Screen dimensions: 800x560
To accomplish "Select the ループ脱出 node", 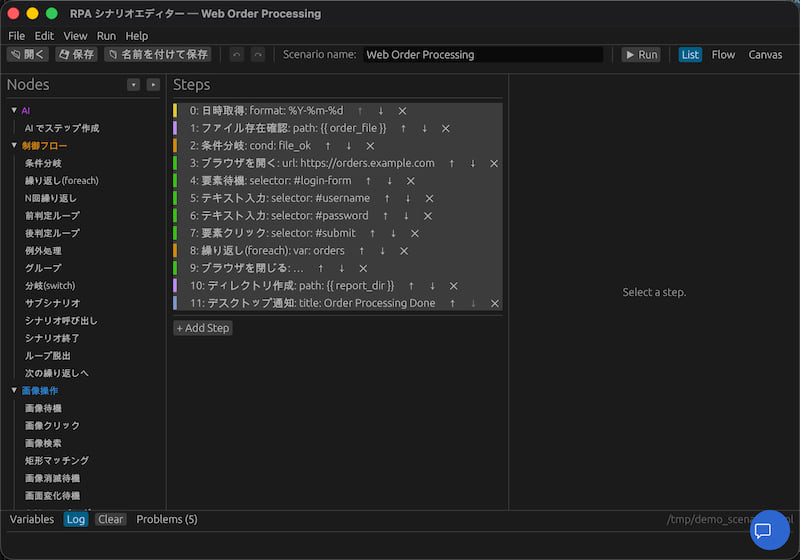I will pyautogui.click(x=47, y=355).
